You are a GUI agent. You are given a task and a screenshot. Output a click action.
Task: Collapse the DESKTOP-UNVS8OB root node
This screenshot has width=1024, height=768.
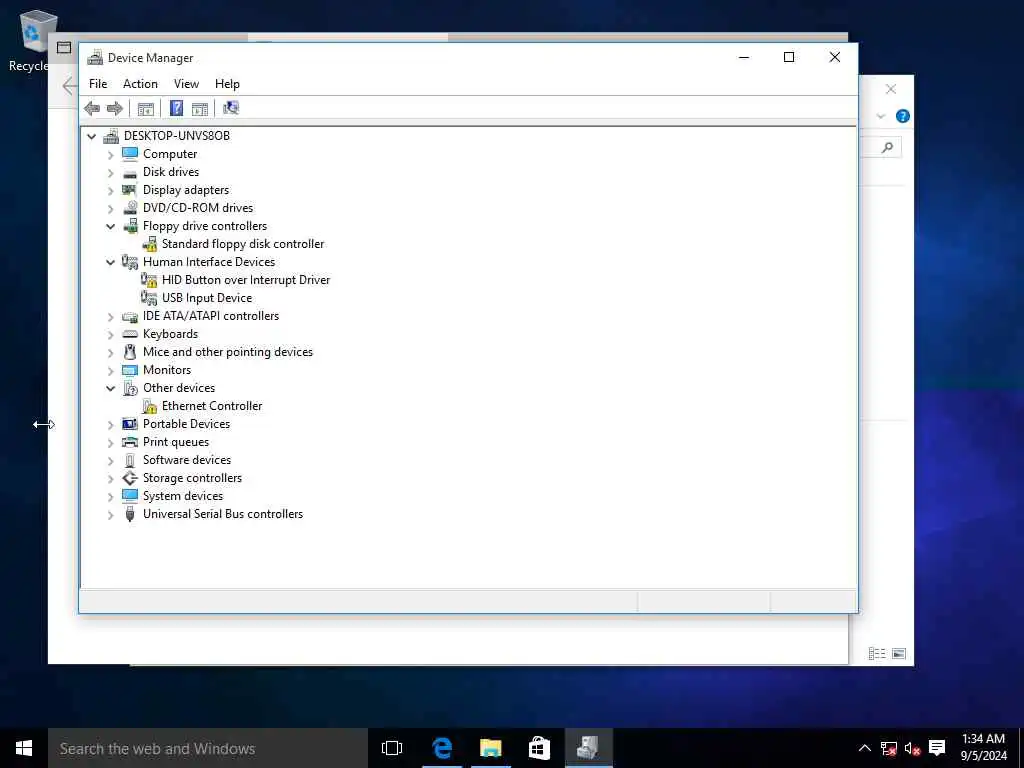91,136
